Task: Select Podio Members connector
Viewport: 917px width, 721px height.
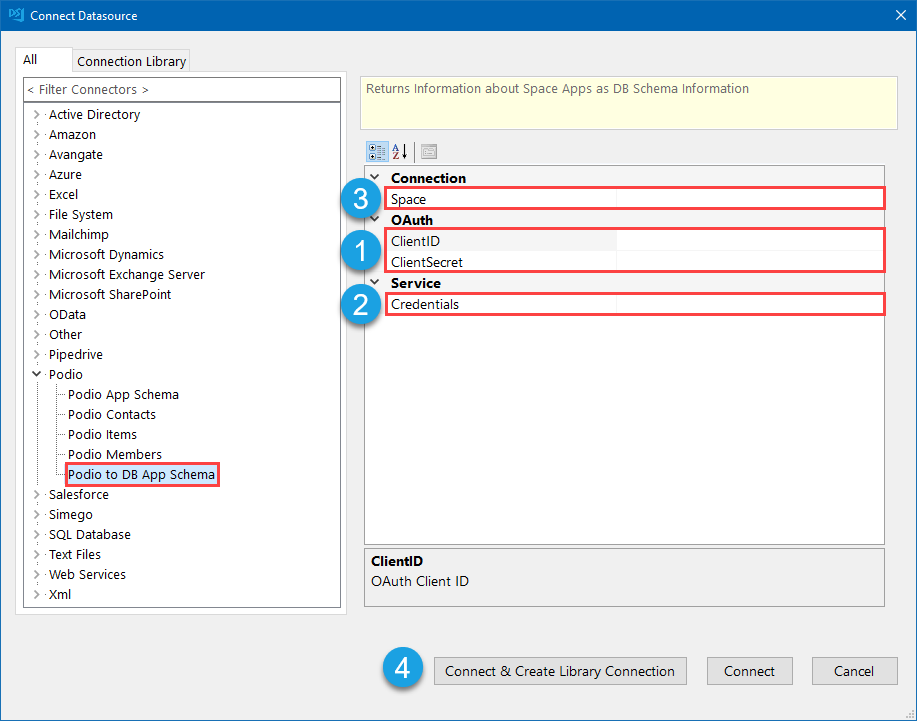Action: 115,454
